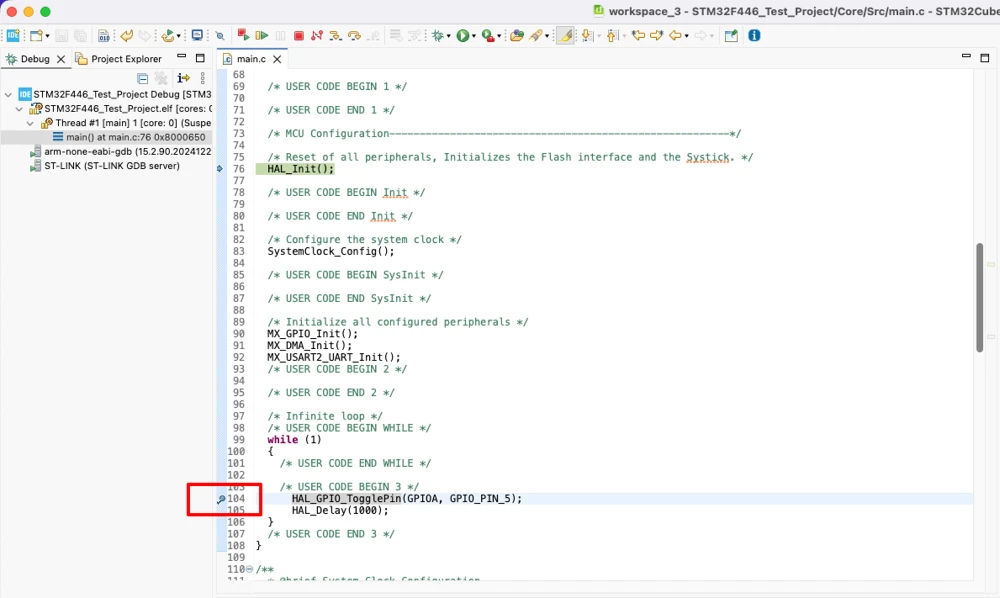The width and height of the screenshot is (1000, 598).
Task: Click the green Run button icon
Action: click(462, 36)
